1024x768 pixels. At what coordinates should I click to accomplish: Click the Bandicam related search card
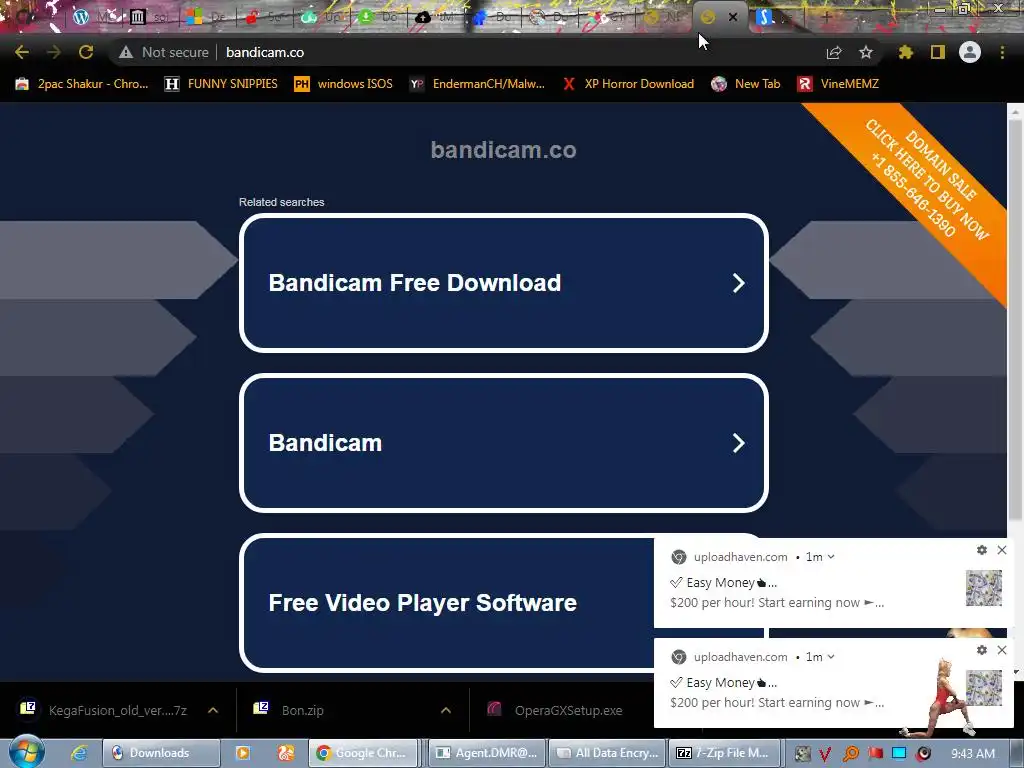point(504,443)
